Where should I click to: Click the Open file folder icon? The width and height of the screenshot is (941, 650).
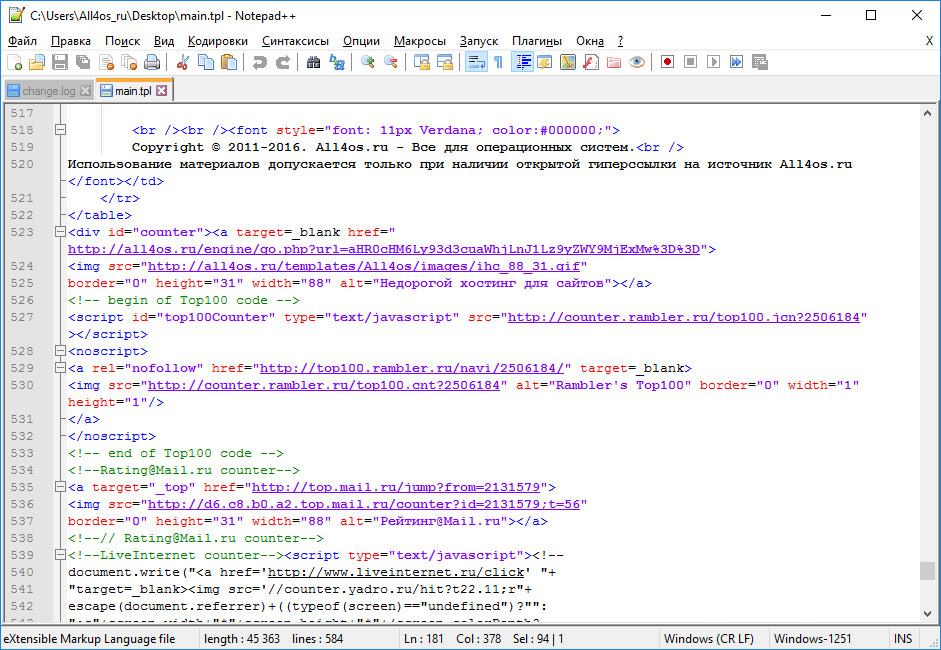37,62
